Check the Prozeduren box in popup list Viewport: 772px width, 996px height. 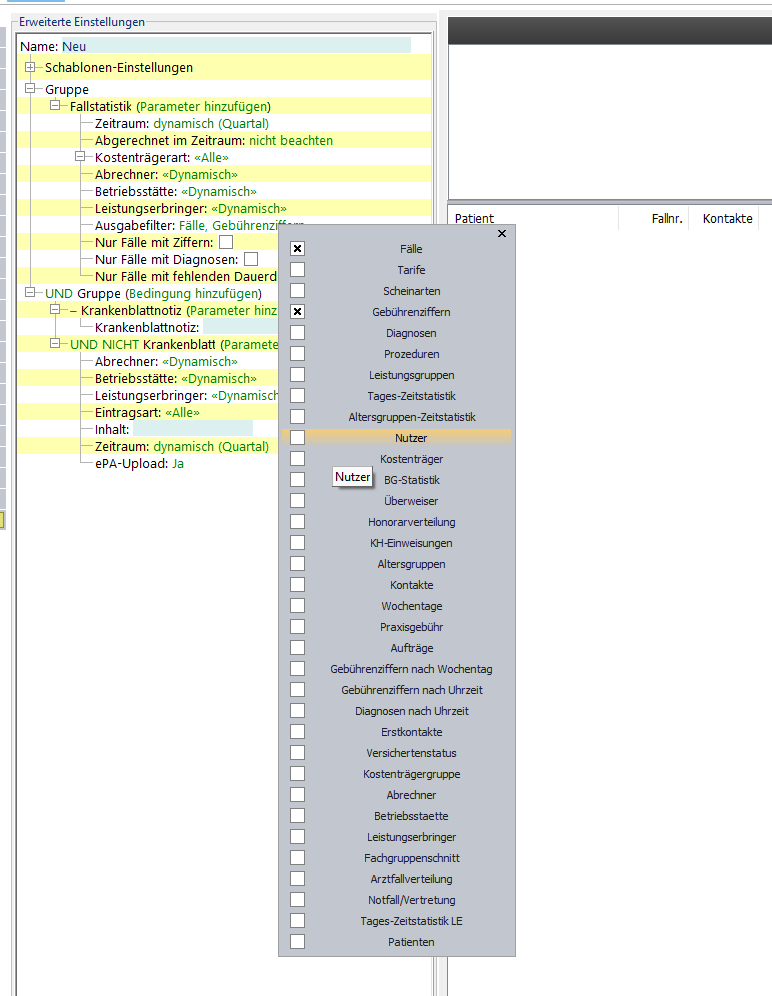(297, 353)
